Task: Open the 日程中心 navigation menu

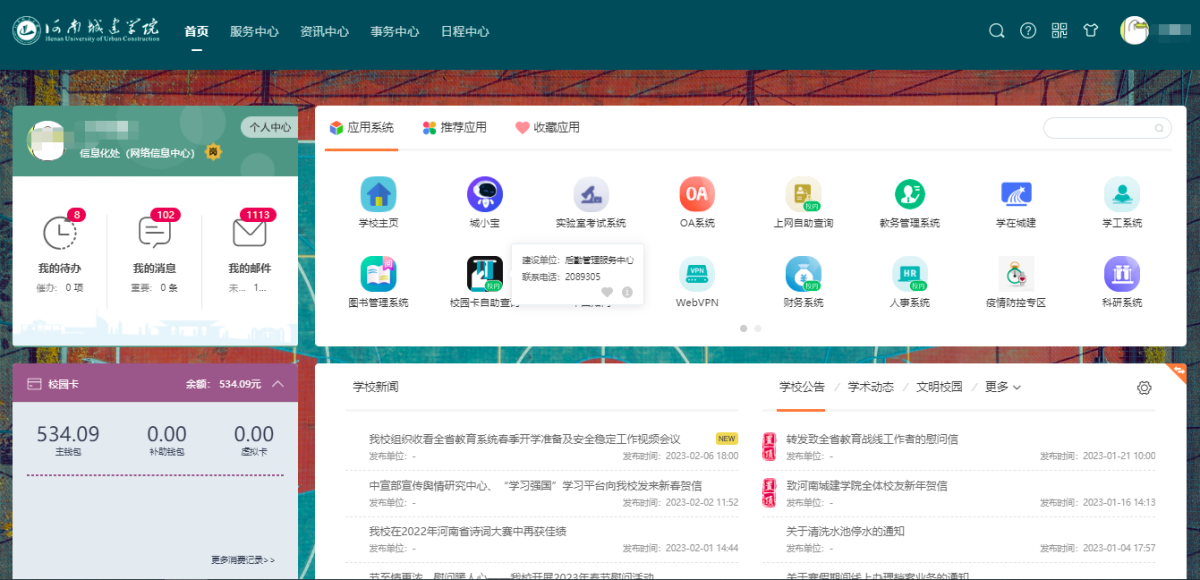Action: click(465, 31)
